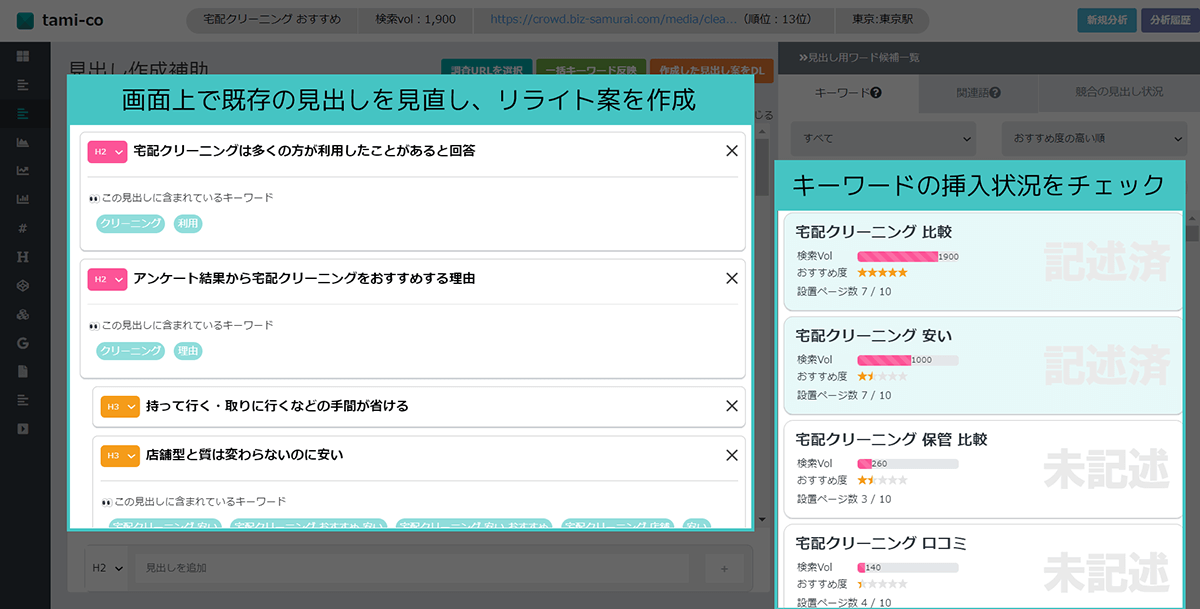Click the line chart icon in sidebar
The width and height of the screenshot is (1200, 609).
coord(23,171)
